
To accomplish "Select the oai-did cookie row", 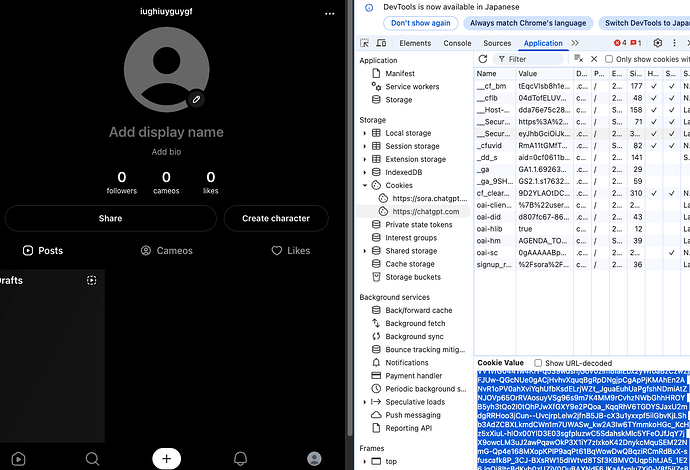I will (x=582, y=217).
